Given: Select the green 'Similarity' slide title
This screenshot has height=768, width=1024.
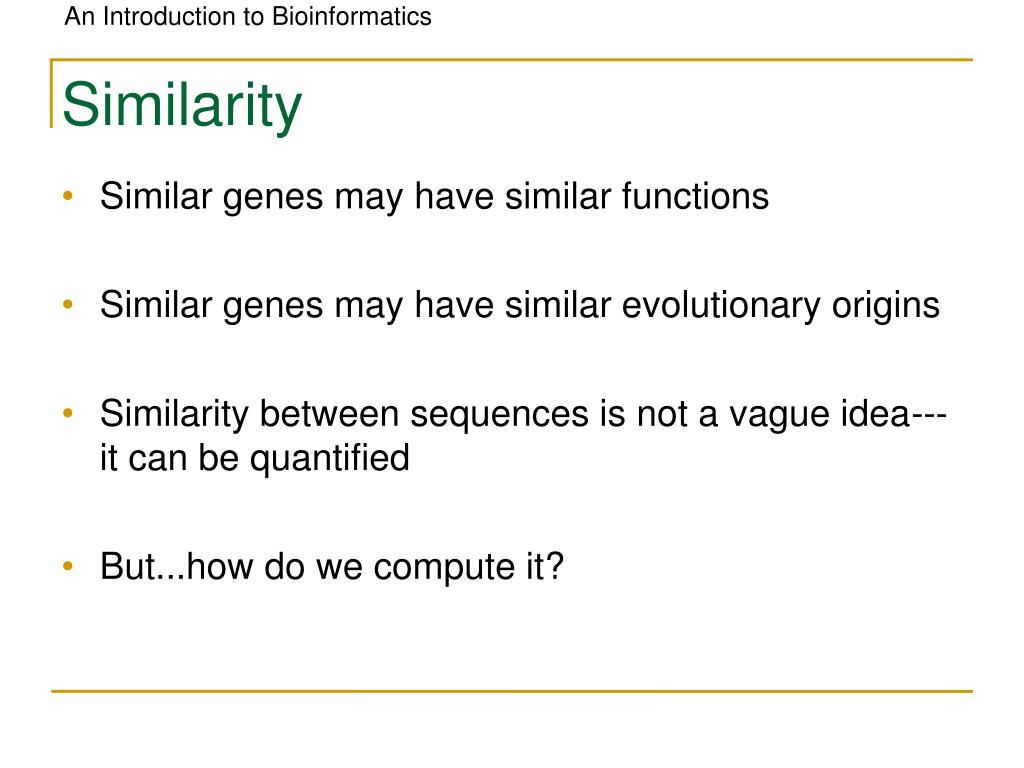Looking at the screenshot, I should [x=182, y=104].
